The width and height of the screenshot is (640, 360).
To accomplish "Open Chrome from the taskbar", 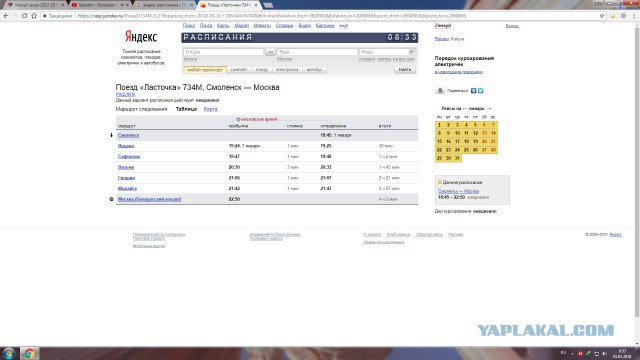I will tap(29, 353).
